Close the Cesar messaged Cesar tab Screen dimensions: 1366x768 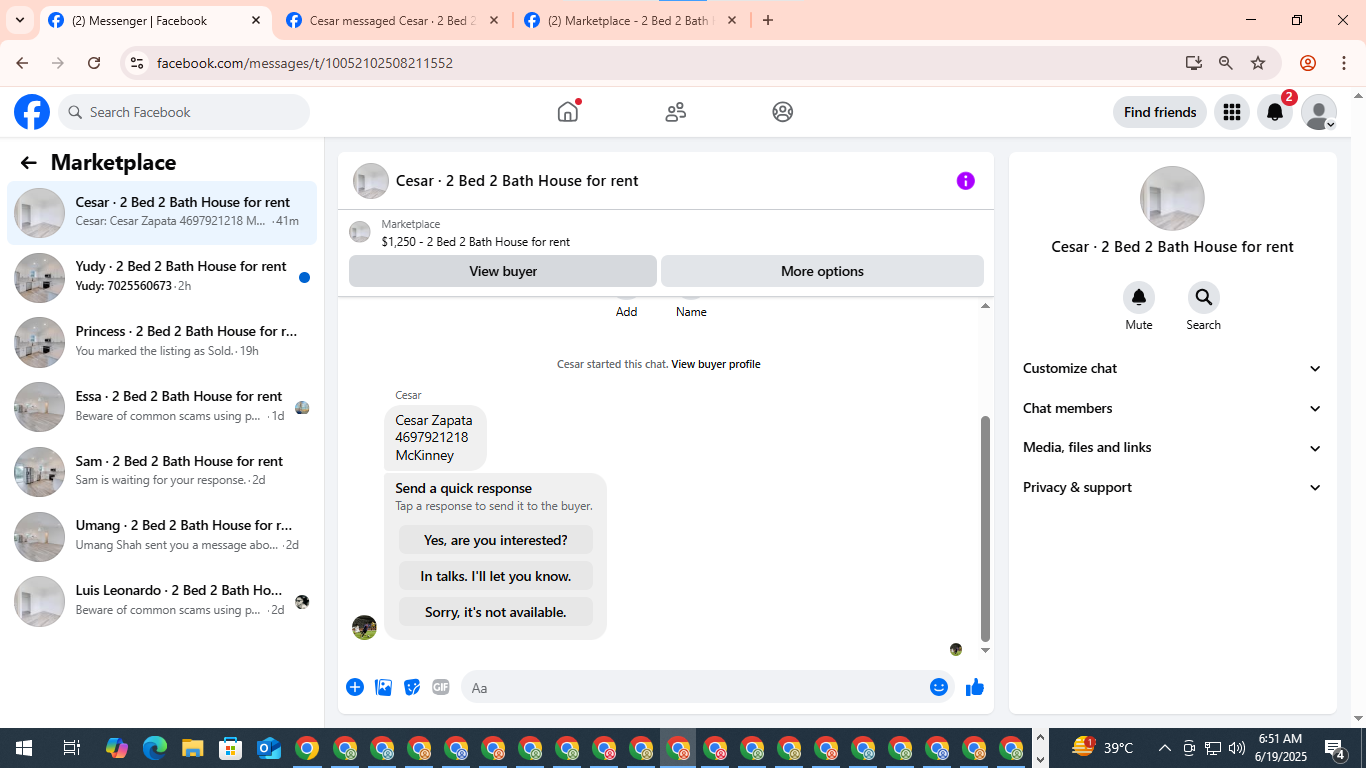[x=494, y=20]
